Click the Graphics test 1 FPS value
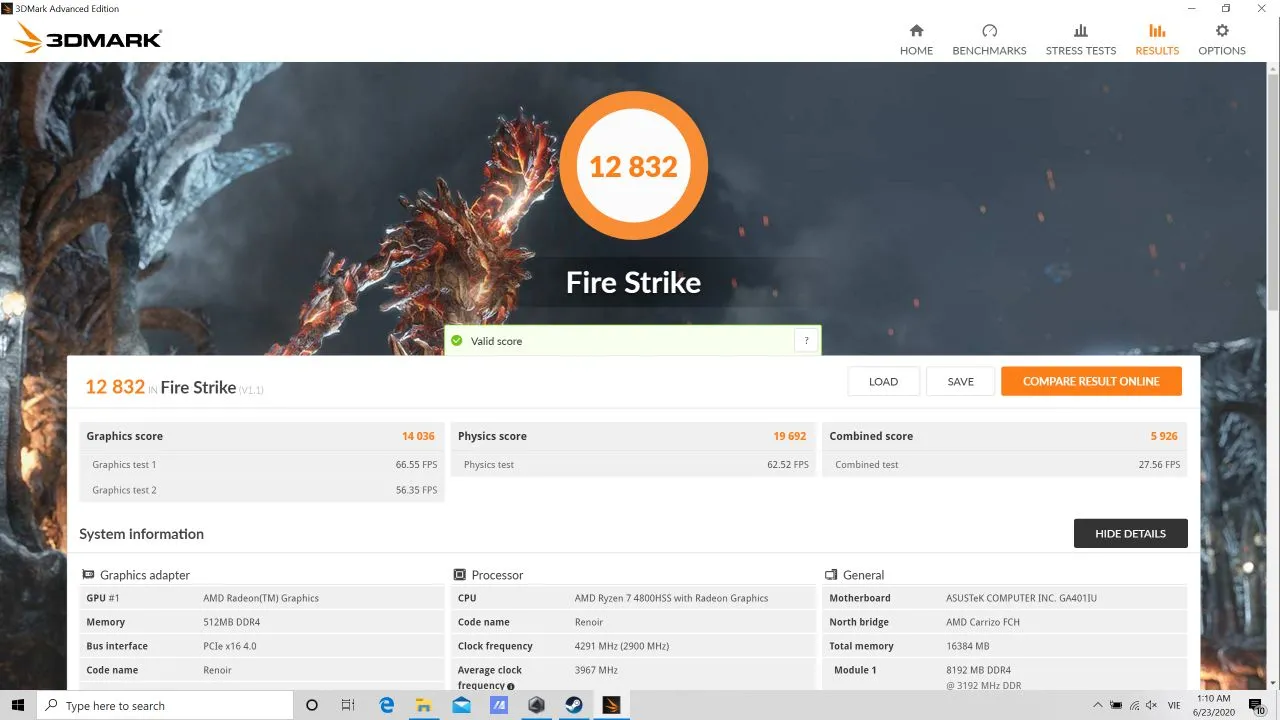Image resolution: width=1280 pixels, height=720 pixels. tap(416, 464)
